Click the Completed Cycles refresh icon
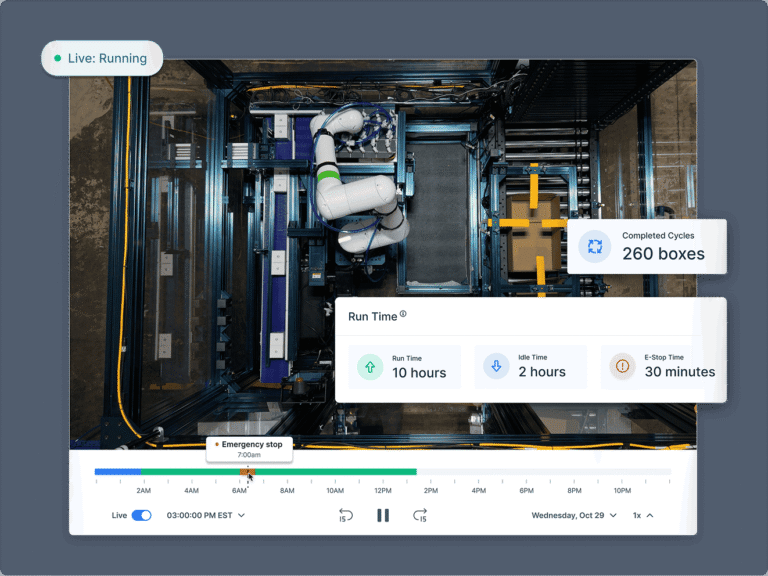Screen dimensions: 768x576 tap(595, 246)
